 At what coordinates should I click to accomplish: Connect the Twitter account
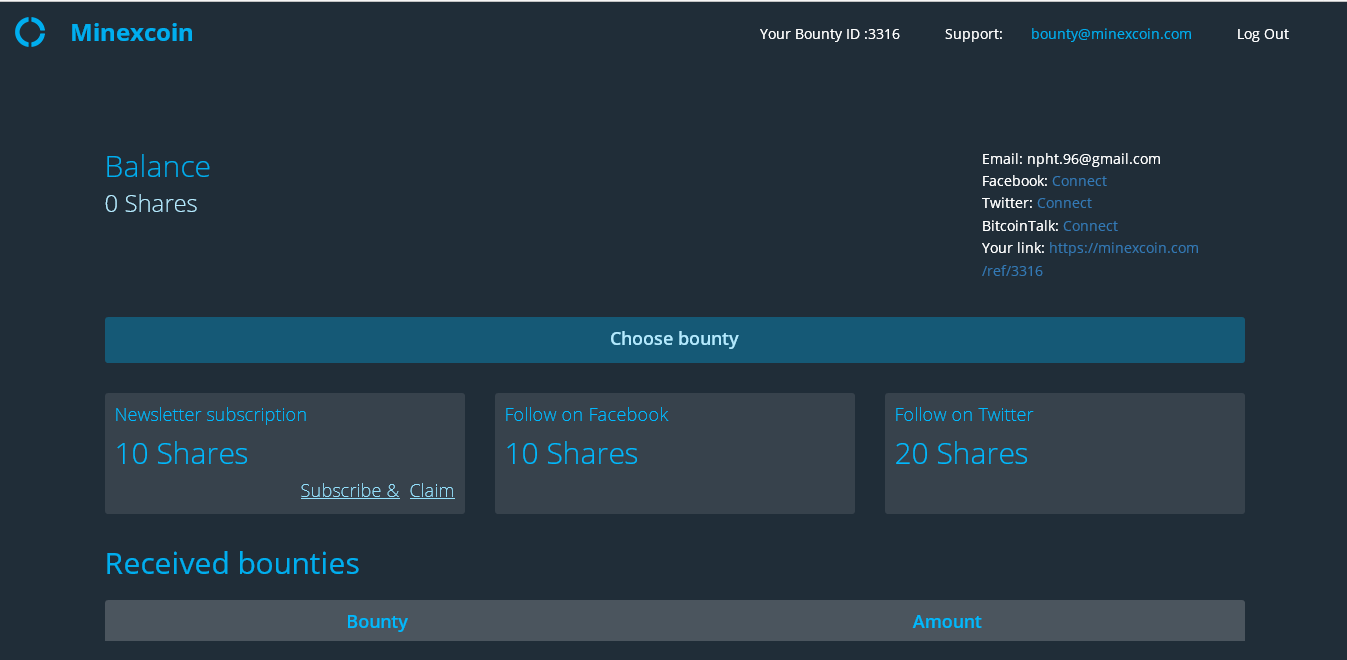click(1064, 203)
